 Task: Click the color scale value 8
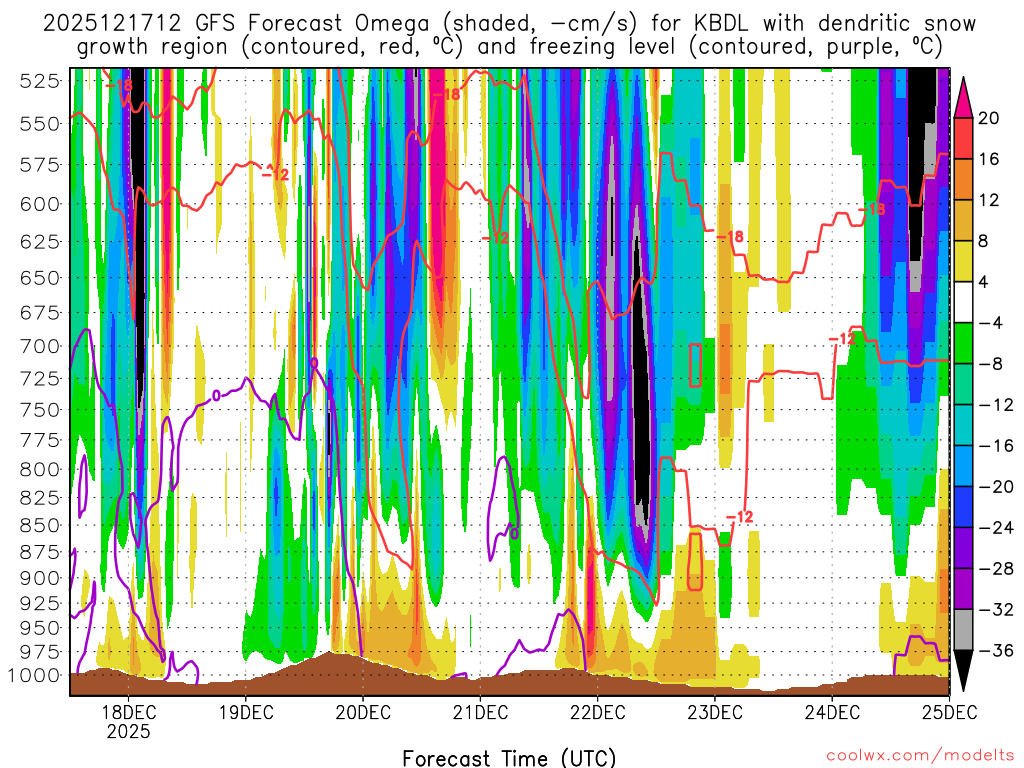(x=984, y=242)
